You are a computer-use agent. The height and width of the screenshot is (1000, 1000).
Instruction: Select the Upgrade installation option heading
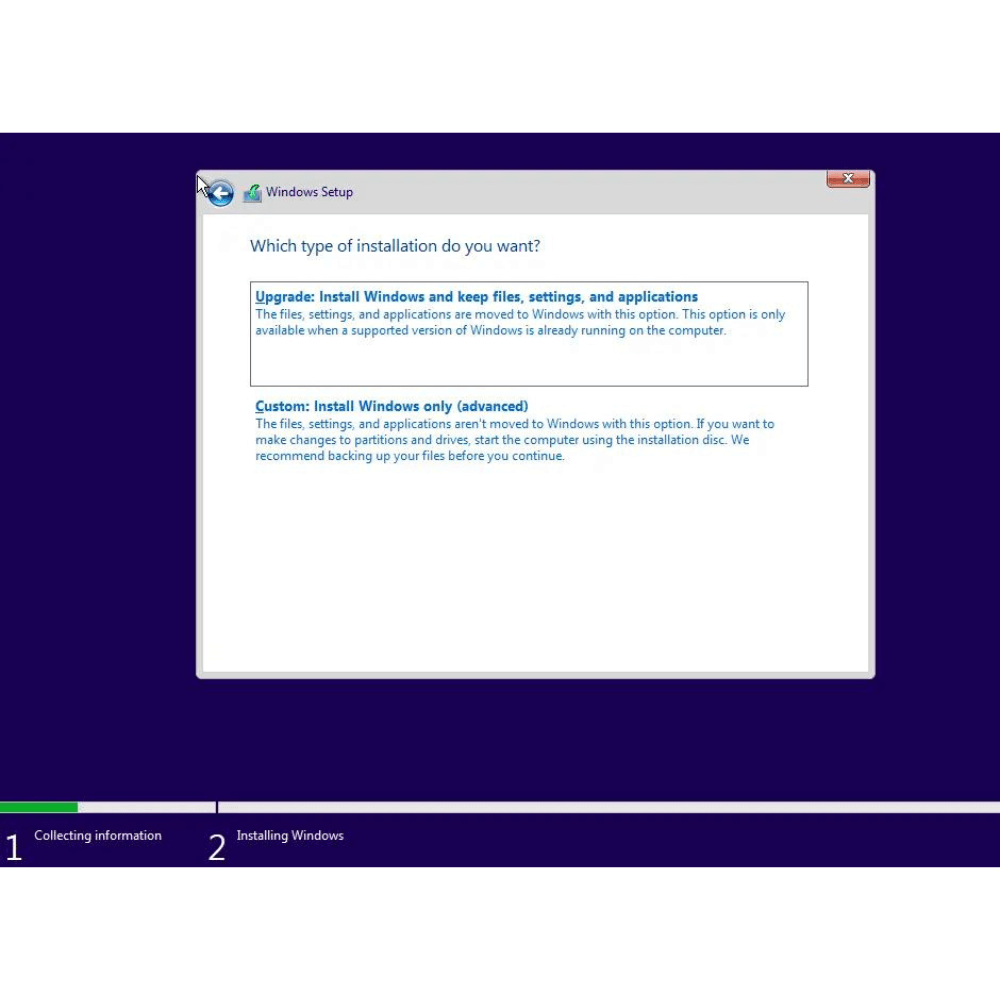[x=476, y=297]
